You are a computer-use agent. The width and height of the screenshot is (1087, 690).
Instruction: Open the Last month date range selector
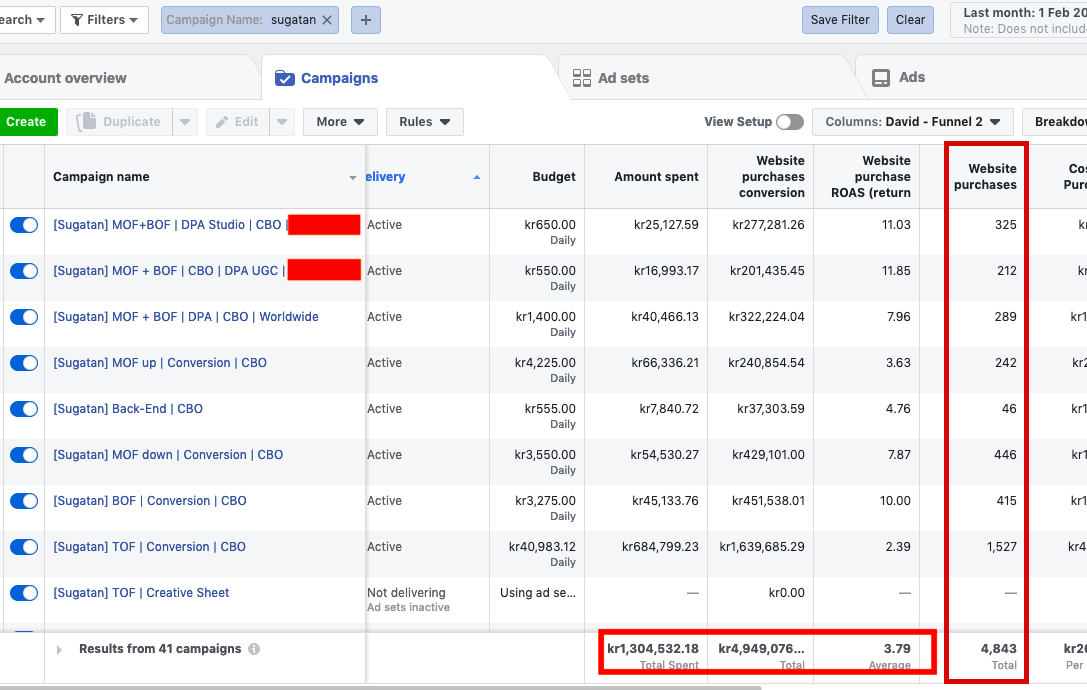pos(1017,20)
